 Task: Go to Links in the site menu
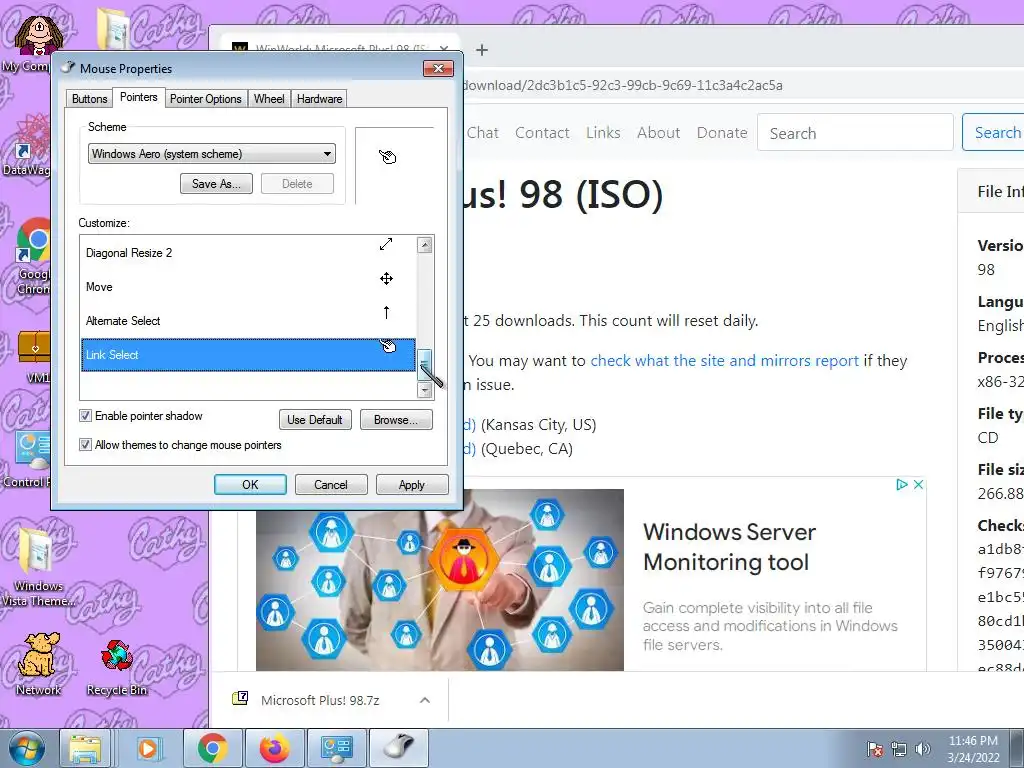[x=603, y=133]
